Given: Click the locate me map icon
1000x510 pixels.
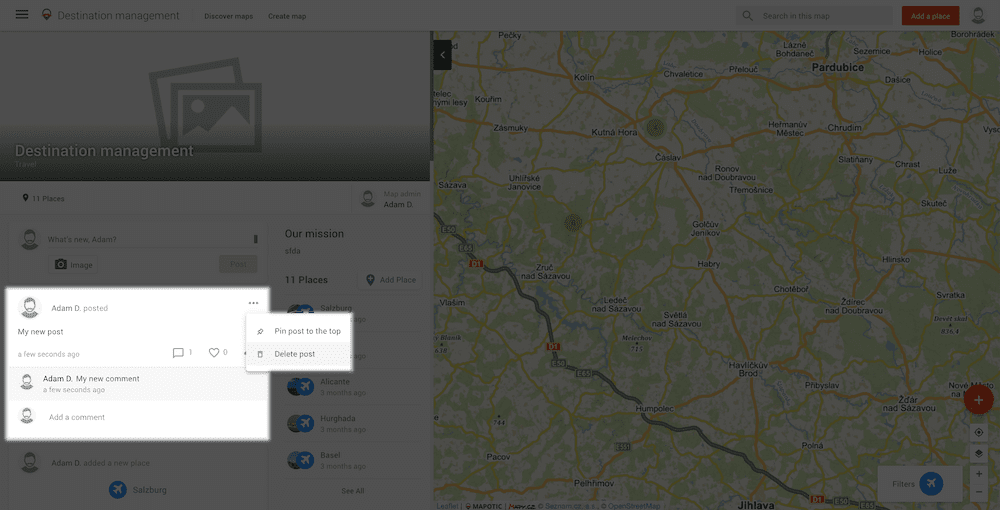Looking at the screenshot, I should [x=979, y=432].
